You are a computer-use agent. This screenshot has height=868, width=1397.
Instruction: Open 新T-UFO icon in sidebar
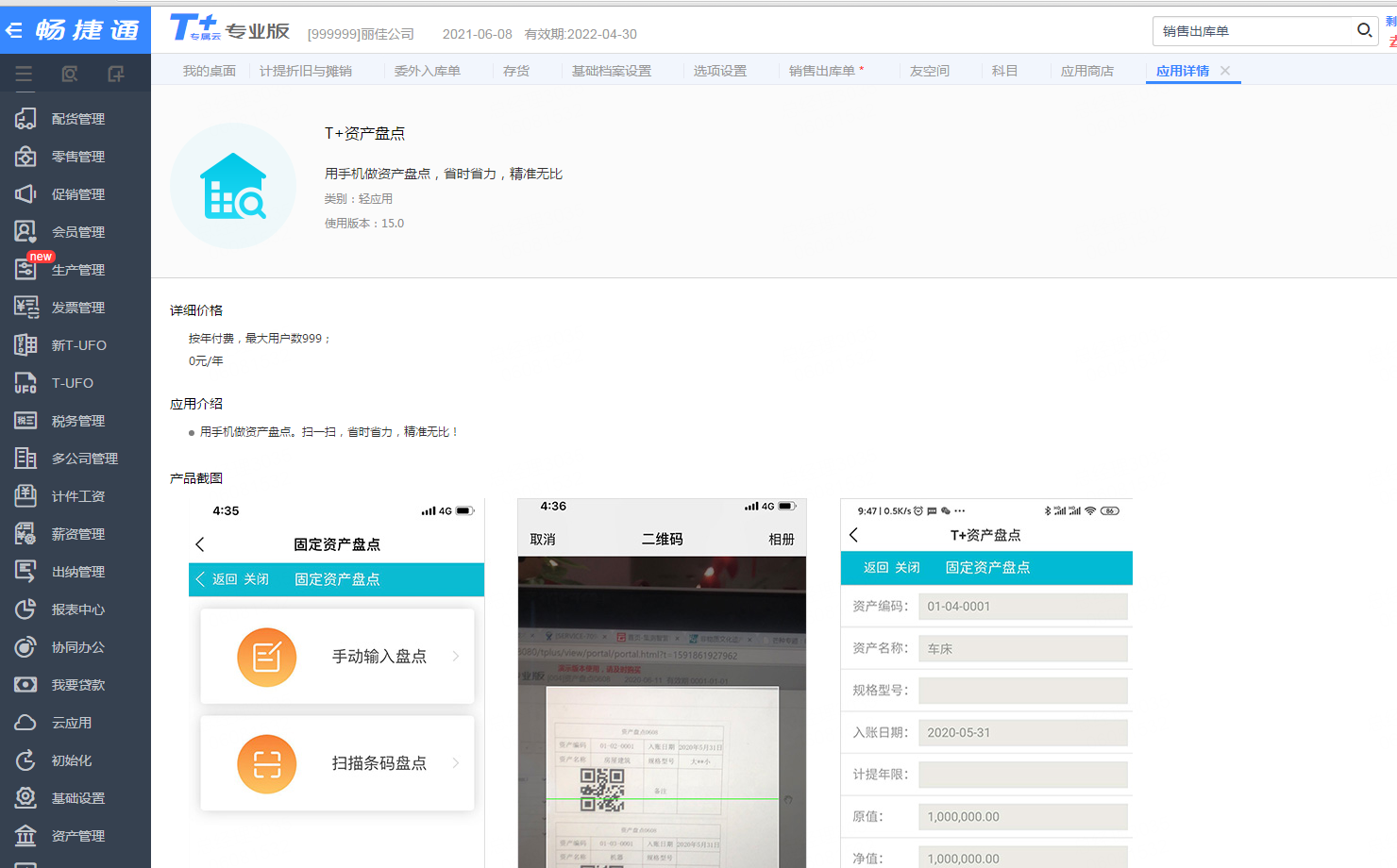point(25,345)
